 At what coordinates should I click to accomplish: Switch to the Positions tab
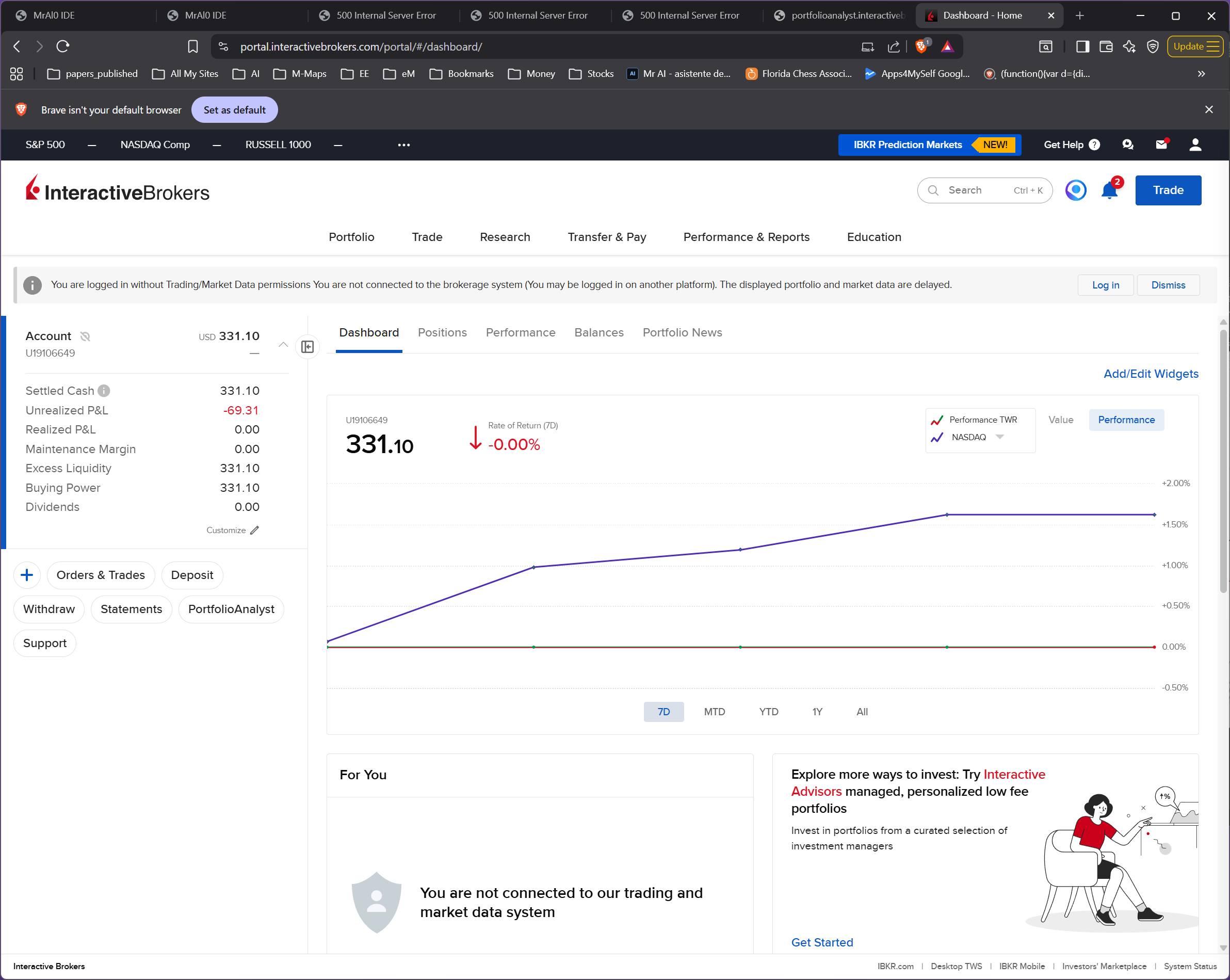tap(442, 332)
